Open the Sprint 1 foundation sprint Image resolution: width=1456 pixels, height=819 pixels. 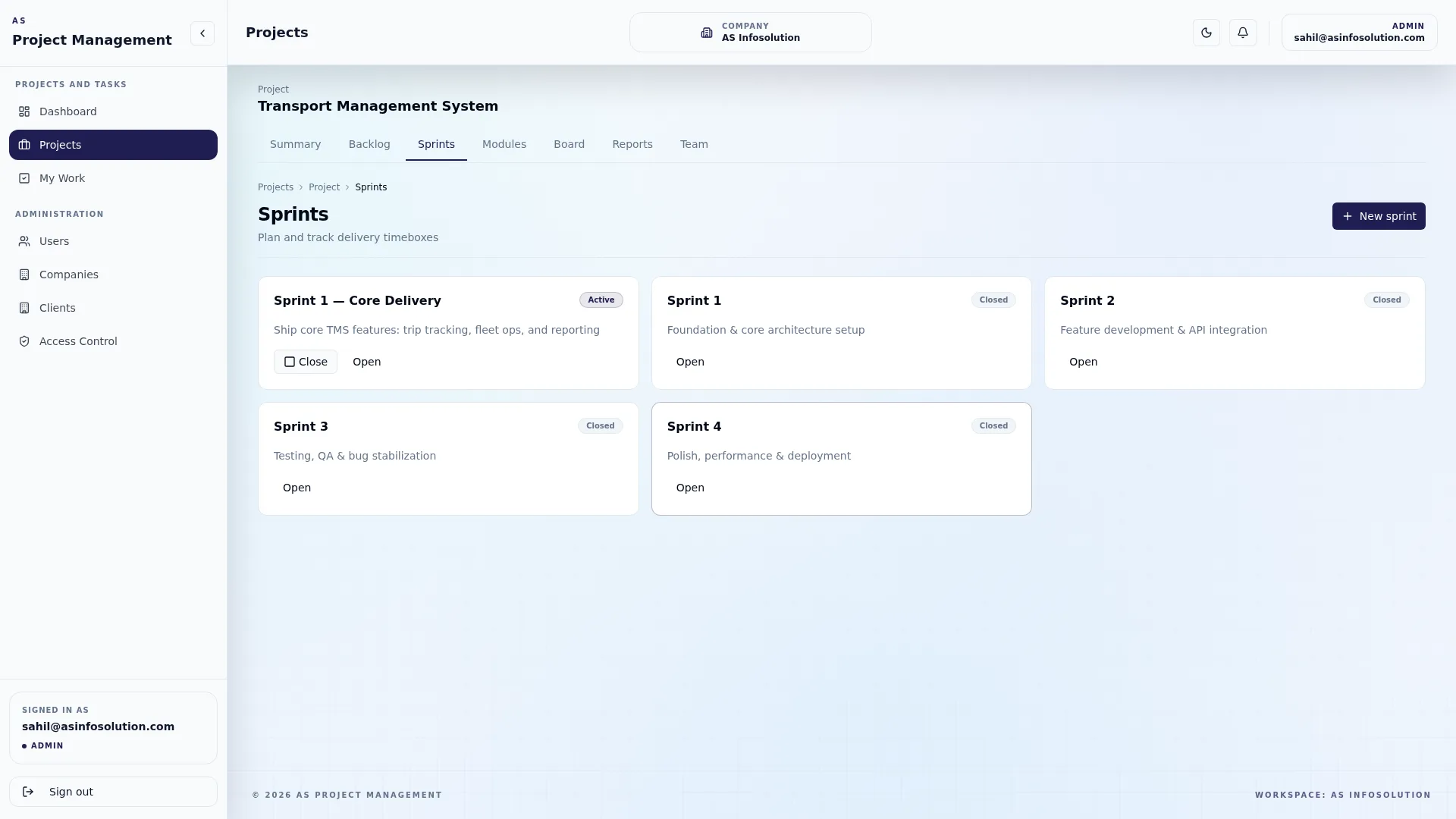click(x=690, y=362)
